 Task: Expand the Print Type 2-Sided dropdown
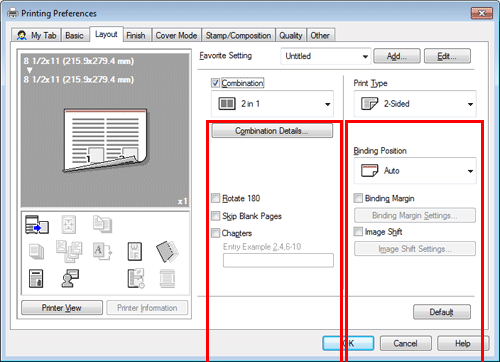415,104
